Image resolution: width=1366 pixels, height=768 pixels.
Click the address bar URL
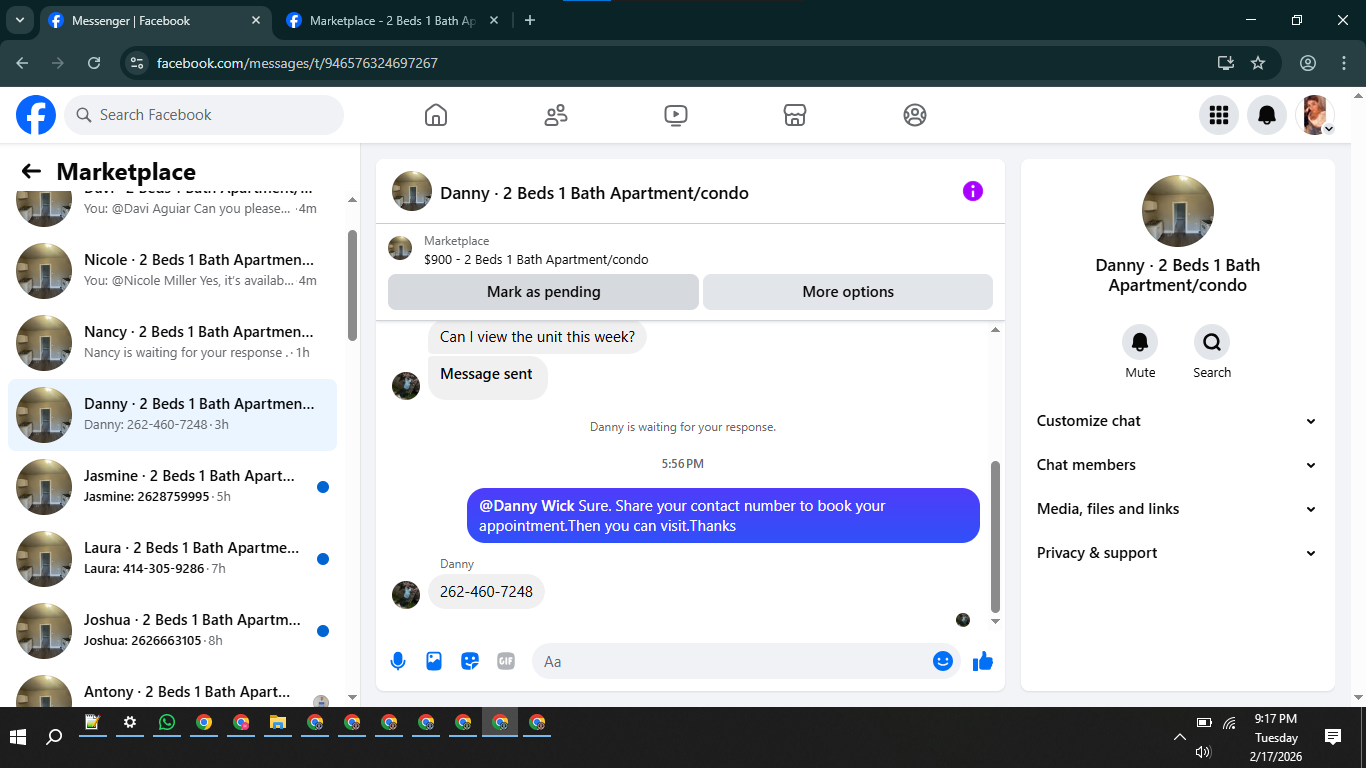(297, 63)
